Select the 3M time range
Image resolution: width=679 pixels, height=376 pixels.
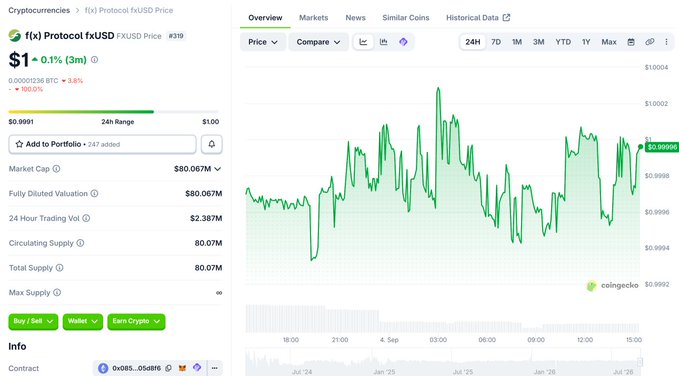point(538,42)
